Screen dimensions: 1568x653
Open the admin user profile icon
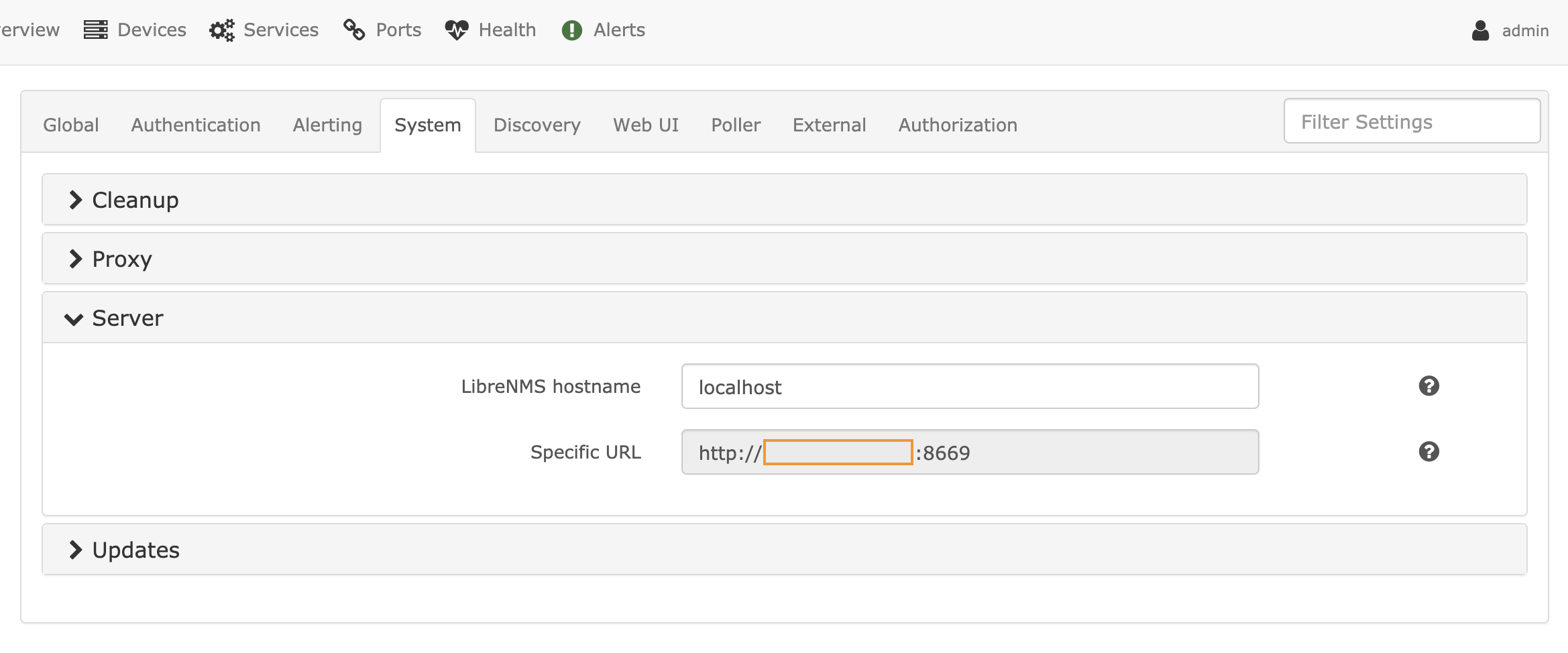tap(1480, 30)
